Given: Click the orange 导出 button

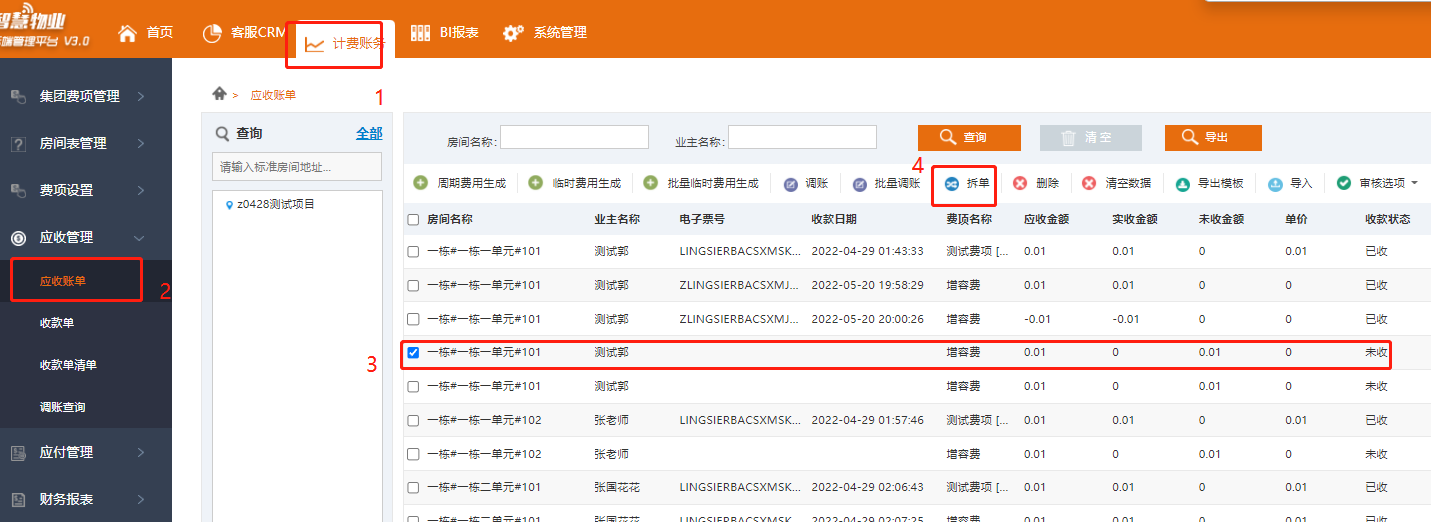Looking at the screenshot, I should (x=1213, y=137).
